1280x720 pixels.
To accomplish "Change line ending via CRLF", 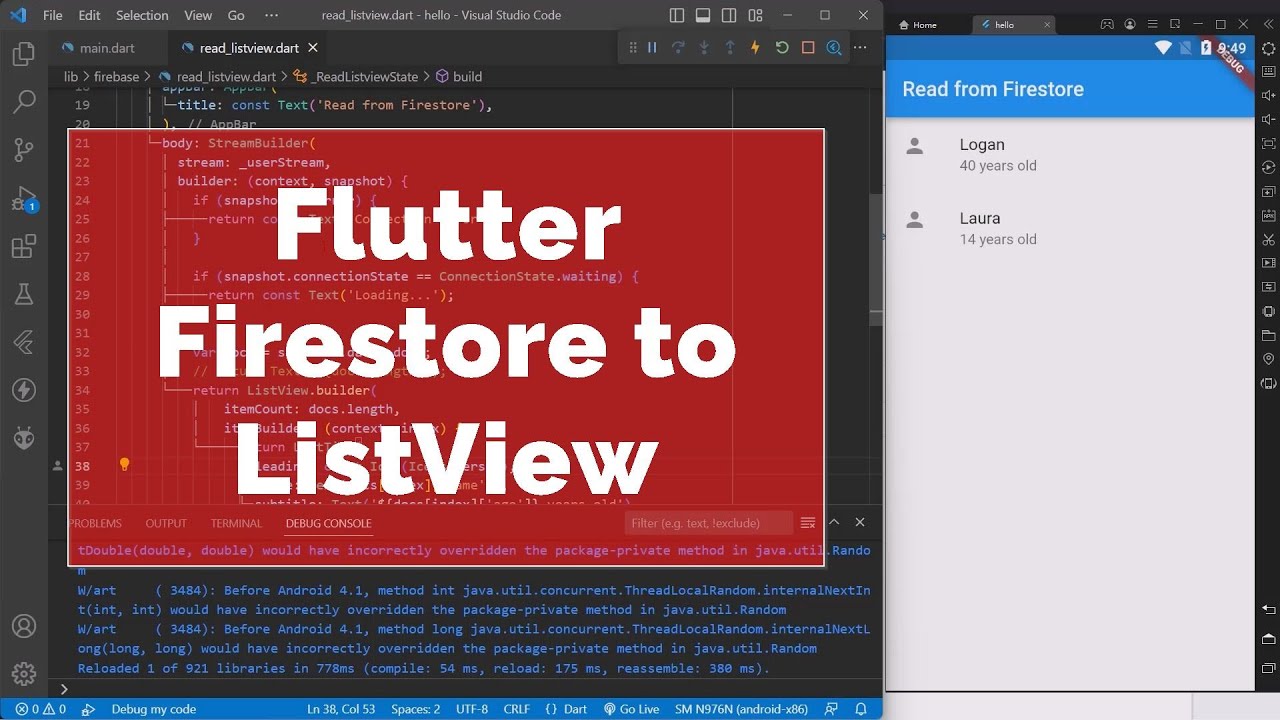I will coord(517,709).
